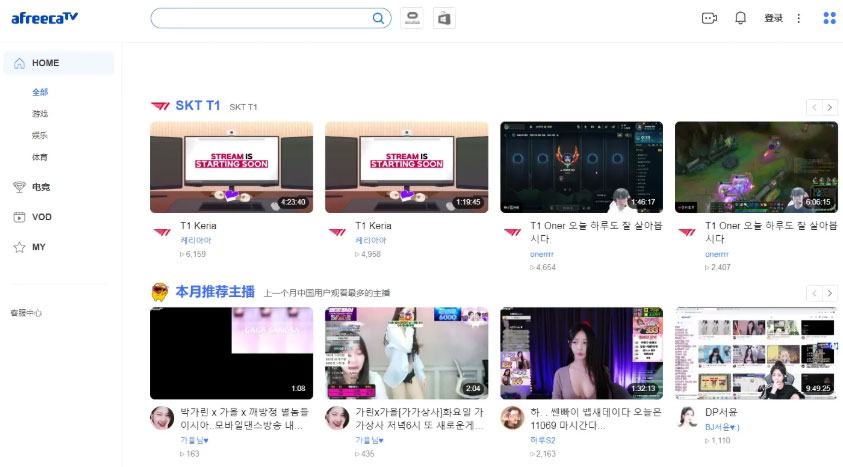Open 케리아아 channel link under 6,159 stream
This screenshot has width=843, height=467.
pos(196,240)
